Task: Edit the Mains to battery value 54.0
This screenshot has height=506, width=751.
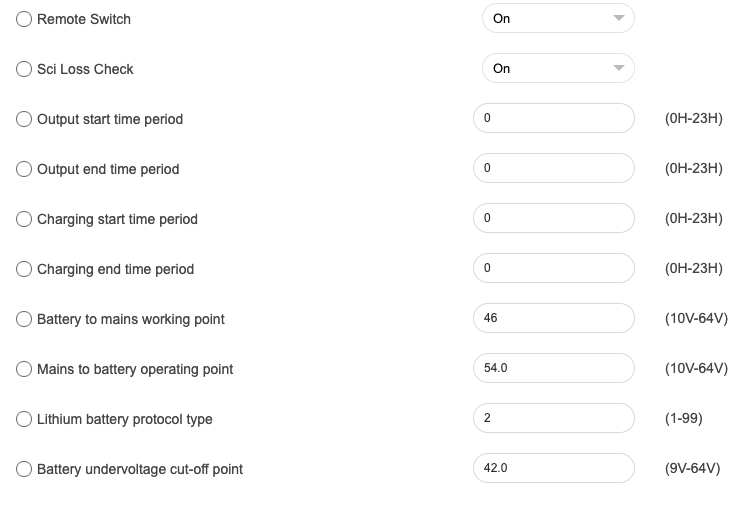Action: (554, 368)
